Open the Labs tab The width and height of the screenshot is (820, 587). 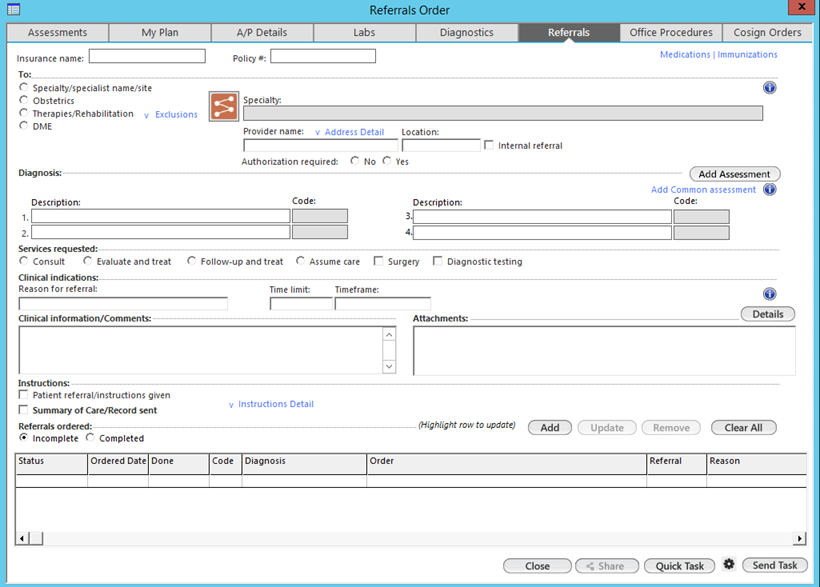pos(365,32)
